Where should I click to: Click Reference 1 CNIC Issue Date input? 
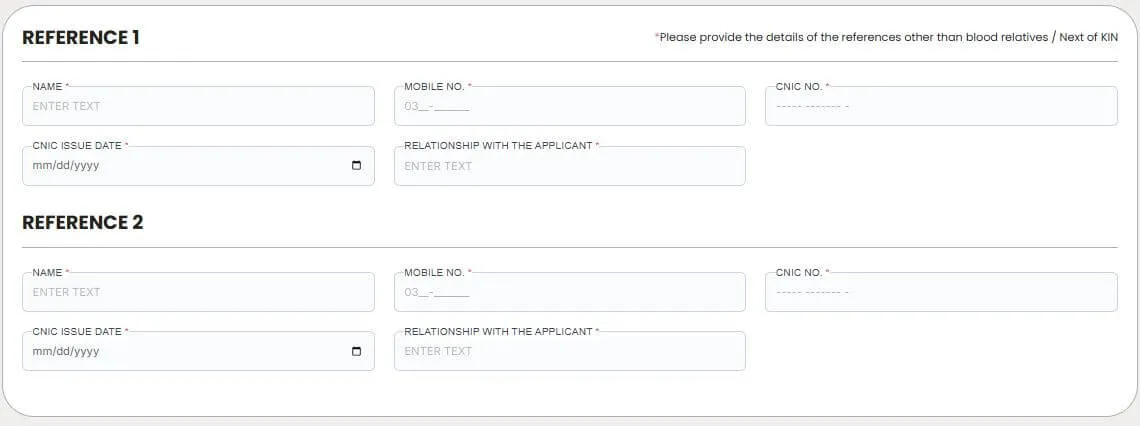[x=180, y=166]
